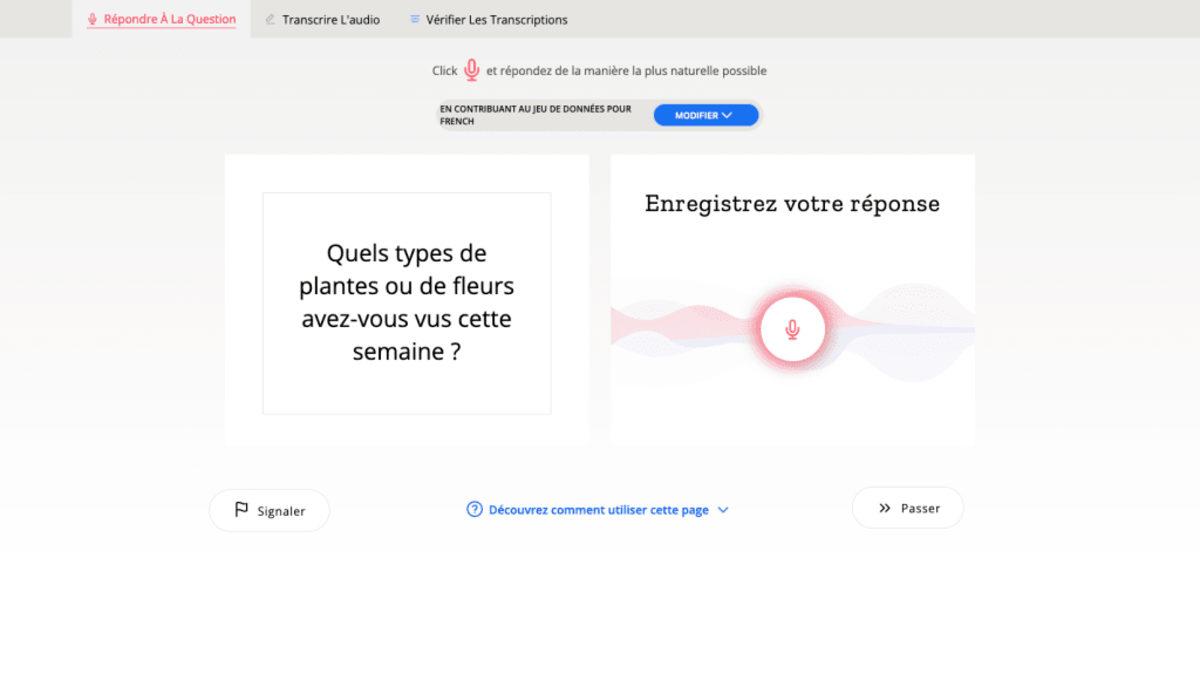Click the Signaler button
1200x694 pixels.
269,510
